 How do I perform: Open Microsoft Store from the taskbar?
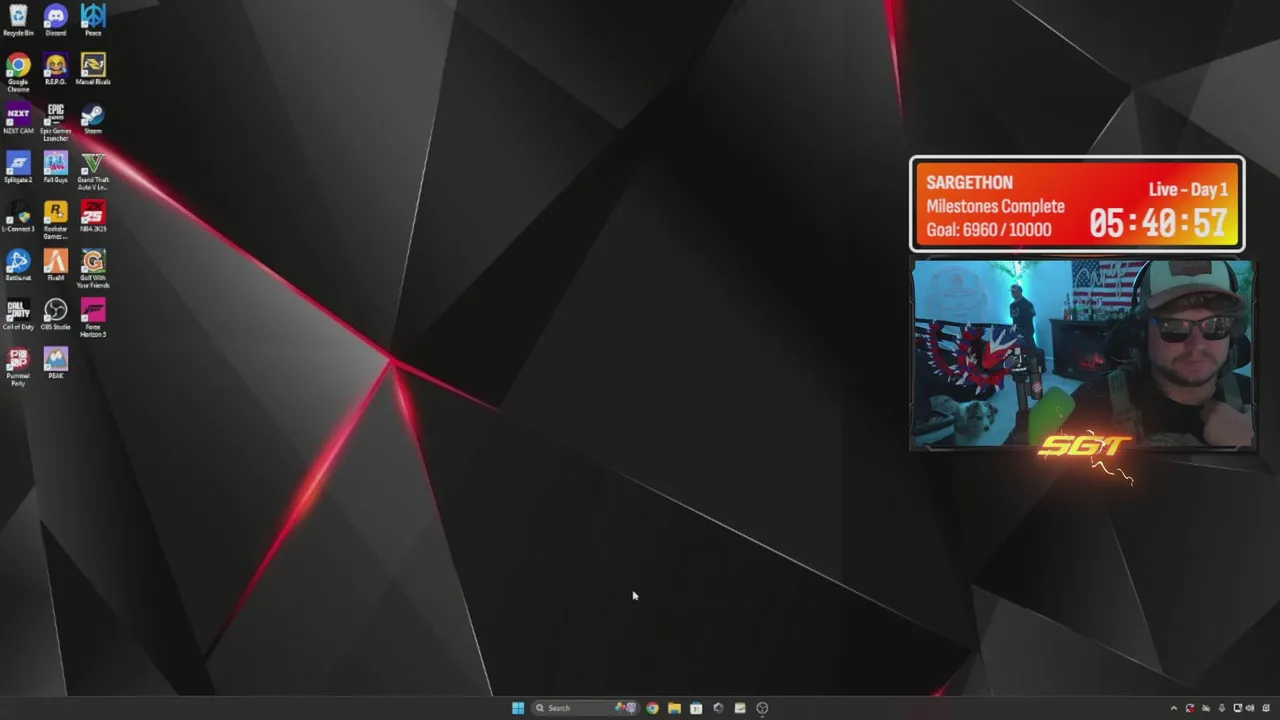pyautogui.click(x=696, y=708)
